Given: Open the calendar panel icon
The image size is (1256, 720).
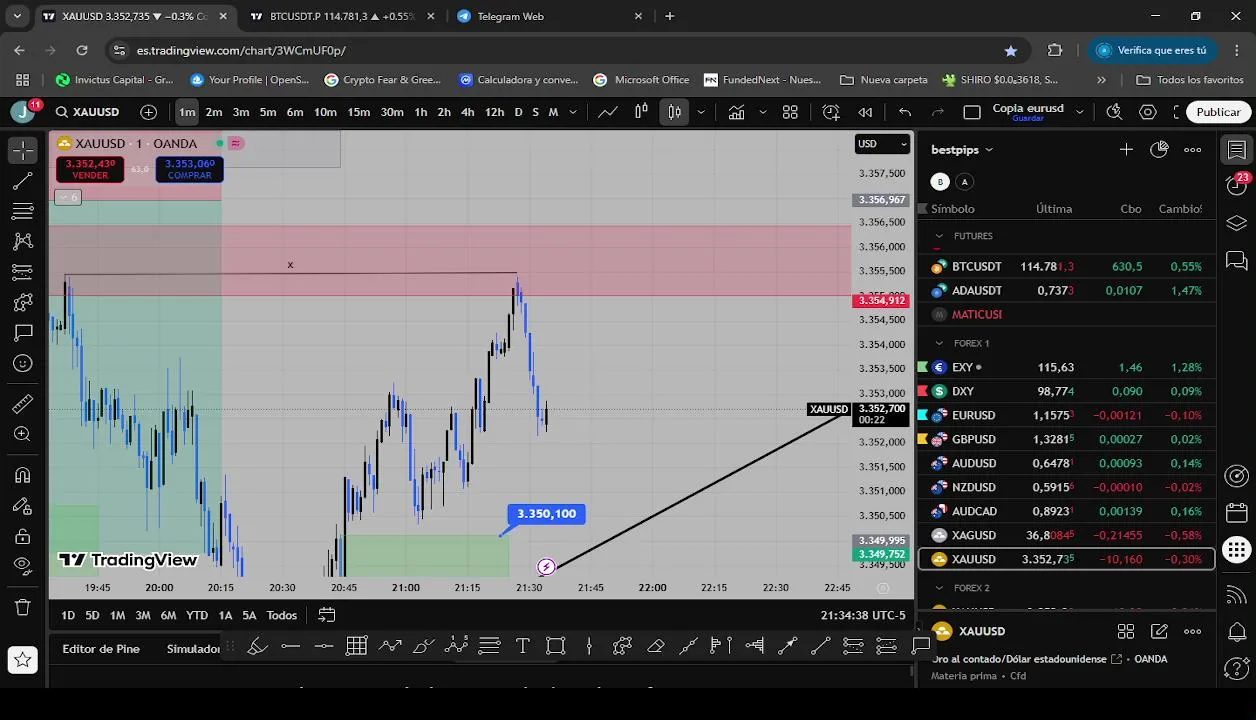Looking at the screenshot, I should 1237,512.
